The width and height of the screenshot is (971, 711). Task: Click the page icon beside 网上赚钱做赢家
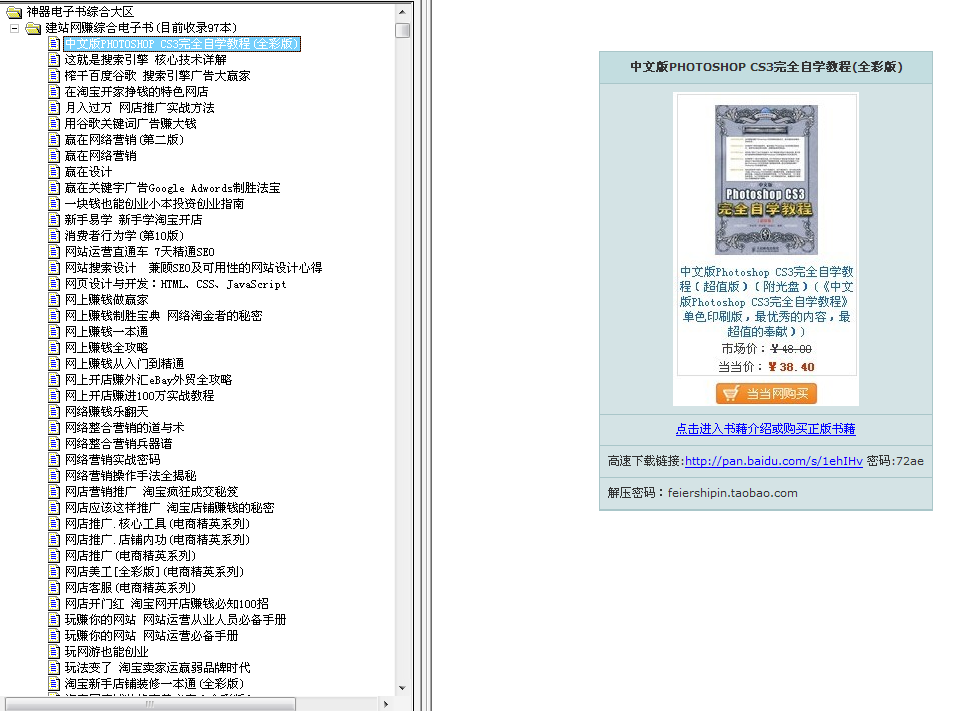coord(54,300)
